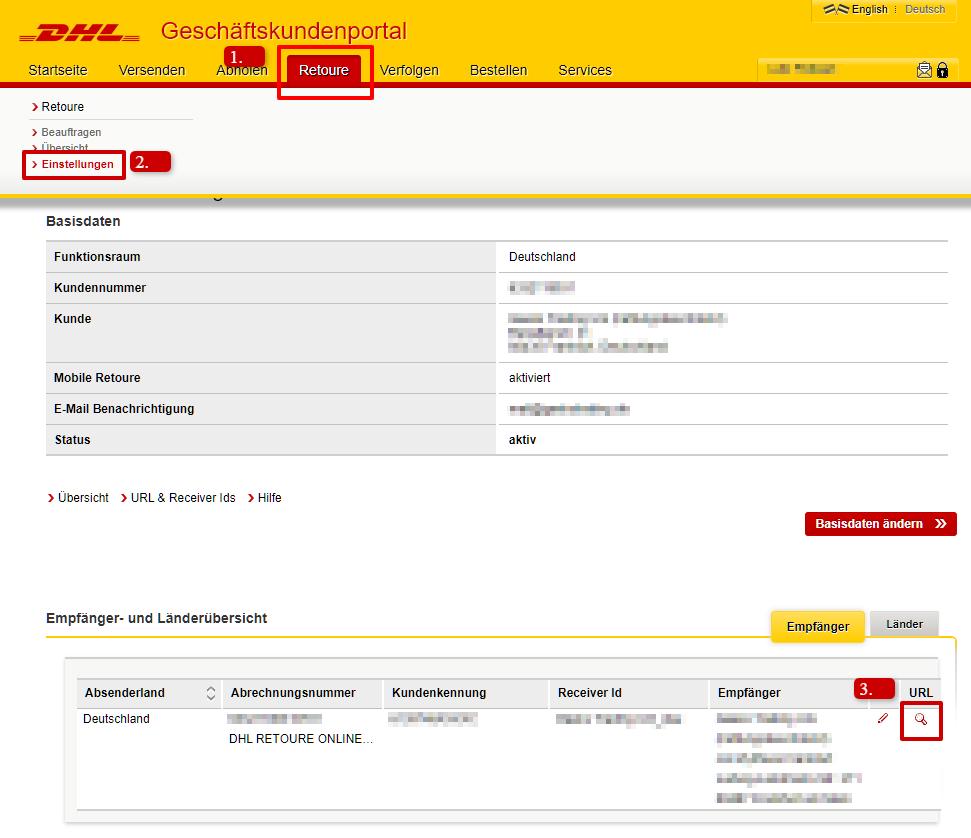This screenshot has width=971, height=838.
Task: Click the Geschäftskundenportal title
Action: 284,31
